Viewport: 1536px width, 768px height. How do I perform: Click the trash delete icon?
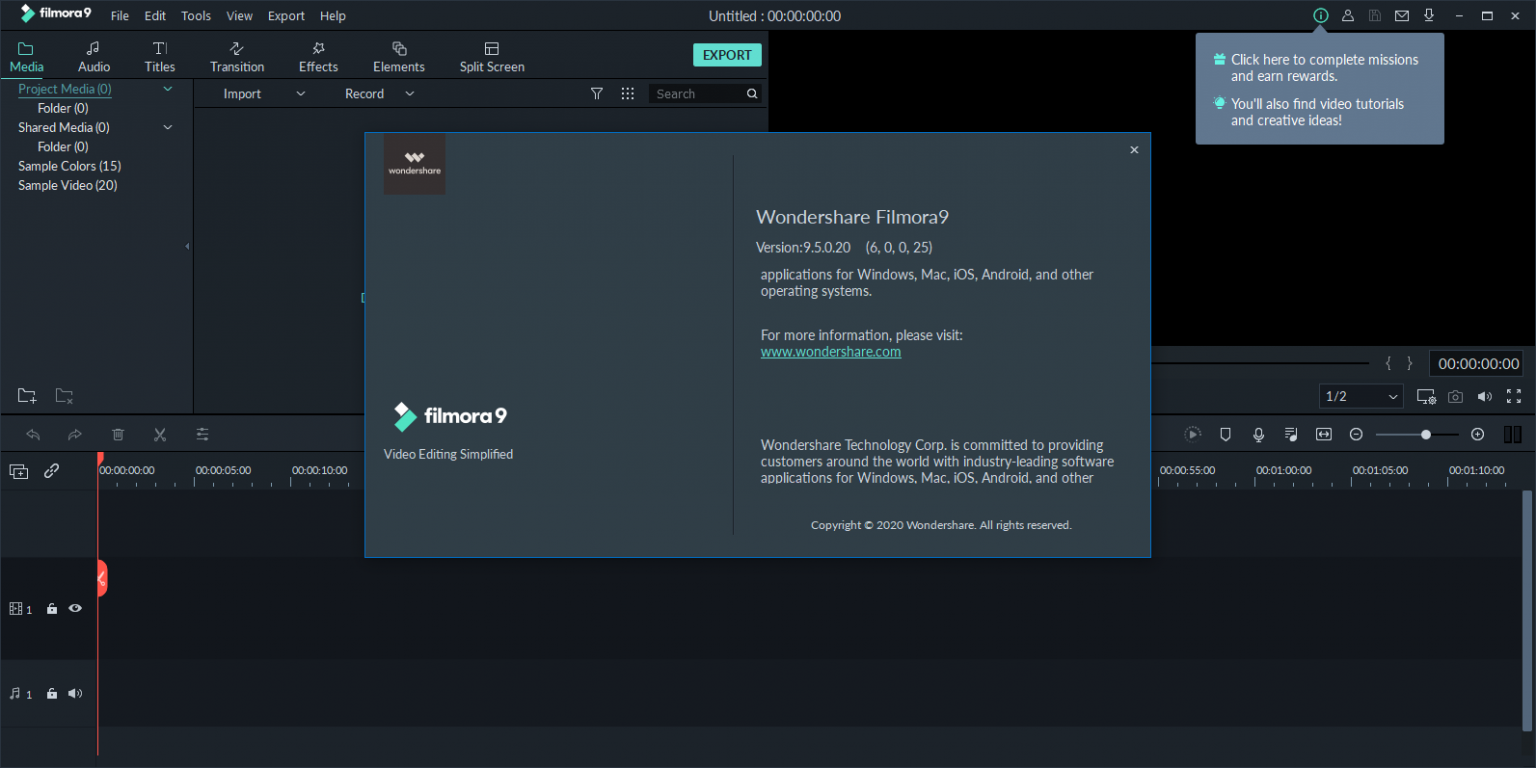118,434
